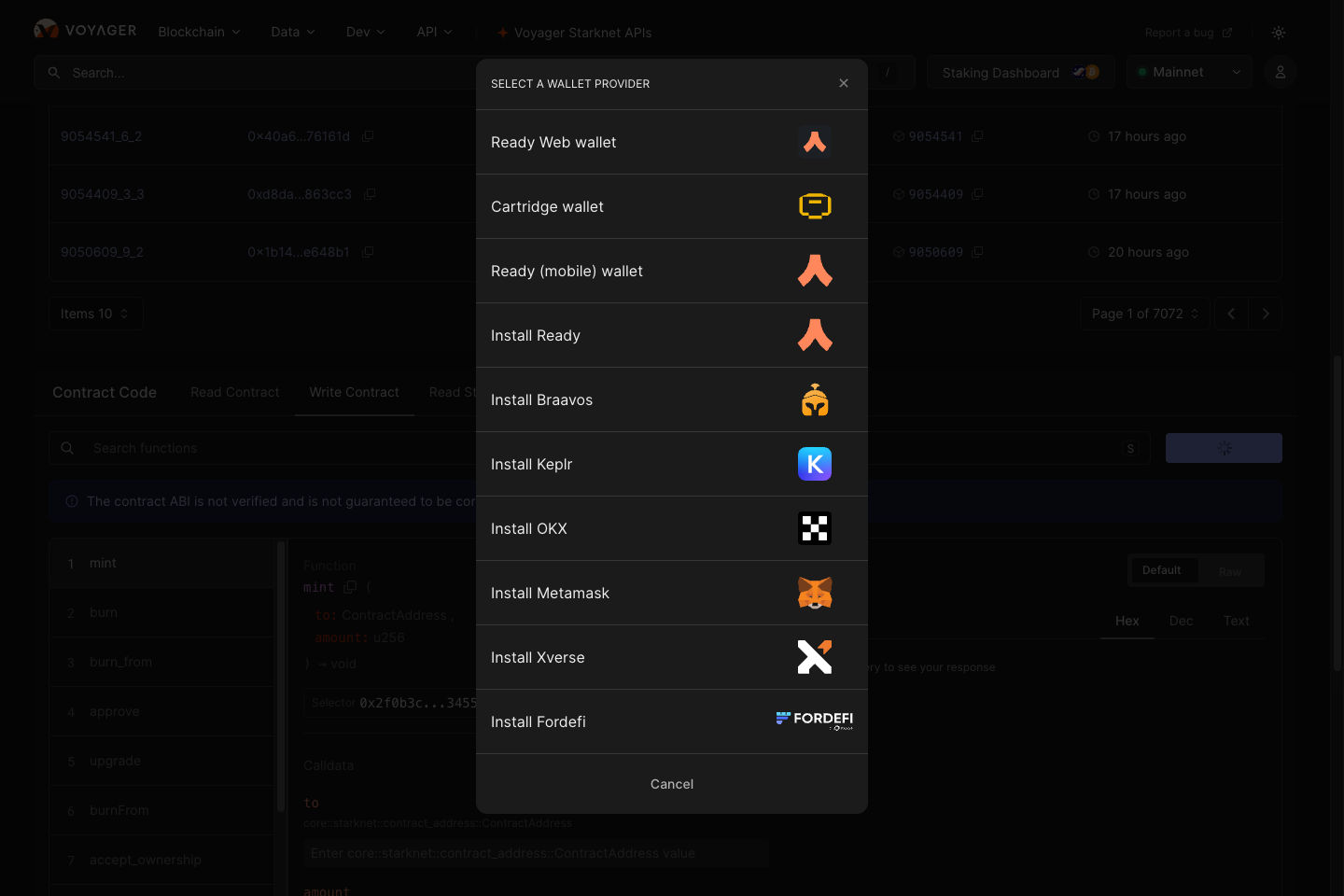Click the Xverse X logo icon
Viewport: 1344px width, 896px height.
pos(815,657)
